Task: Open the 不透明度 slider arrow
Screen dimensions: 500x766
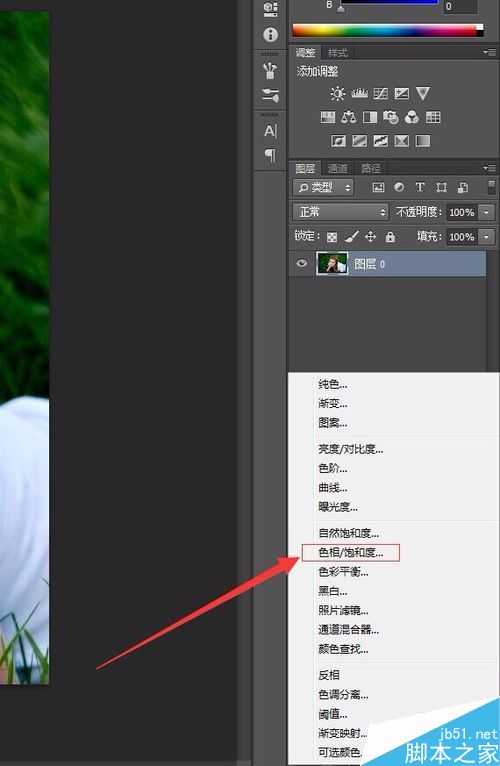Action: [x=486, y=212]
